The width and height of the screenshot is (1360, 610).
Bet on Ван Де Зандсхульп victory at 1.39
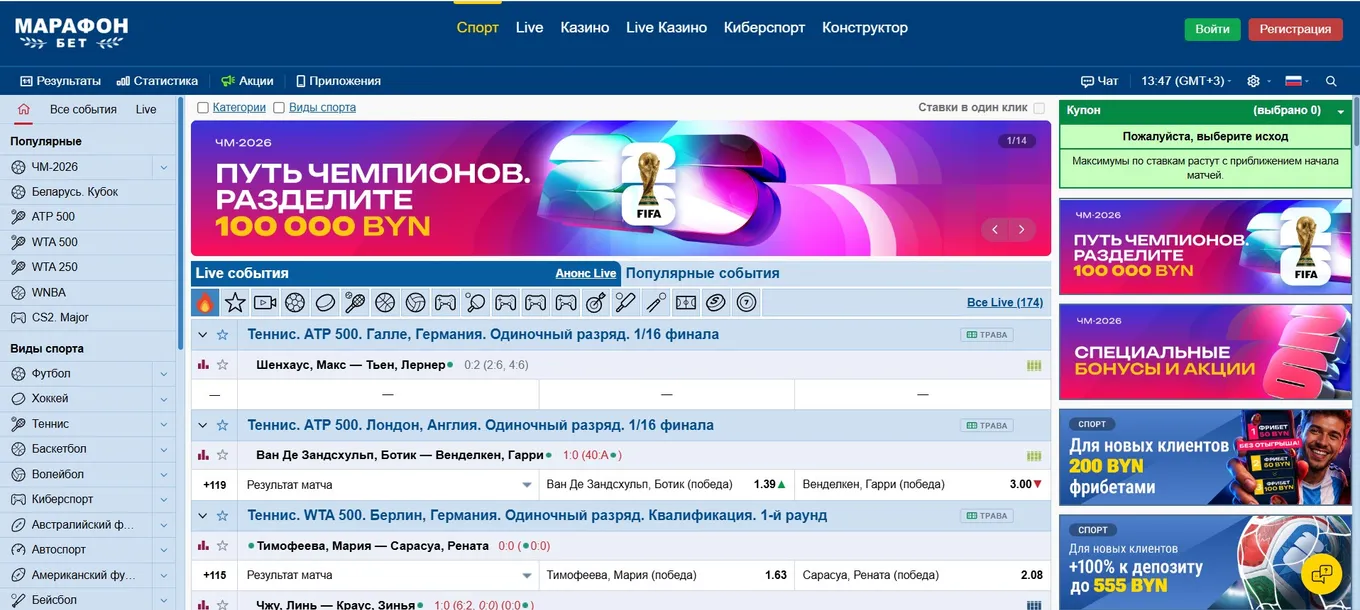667,485
